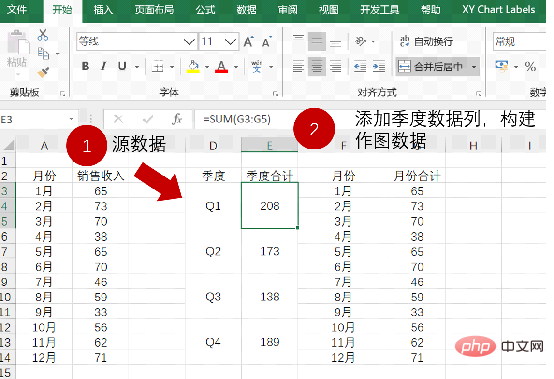
Task: Open merge and center dropdown arrow
Action: pos(474,66)
